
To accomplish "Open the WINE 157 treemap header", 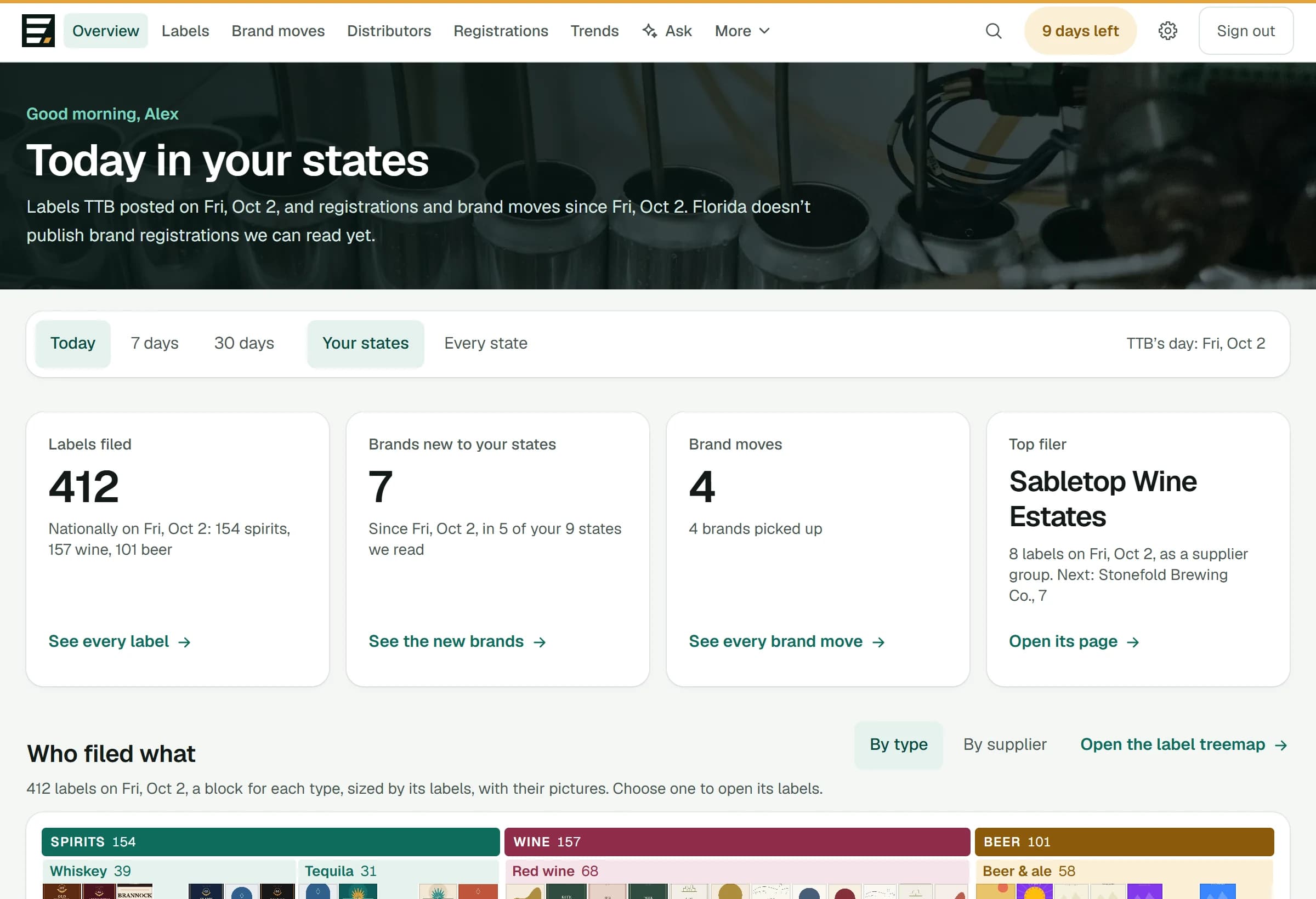I will [x=737, y=841].
